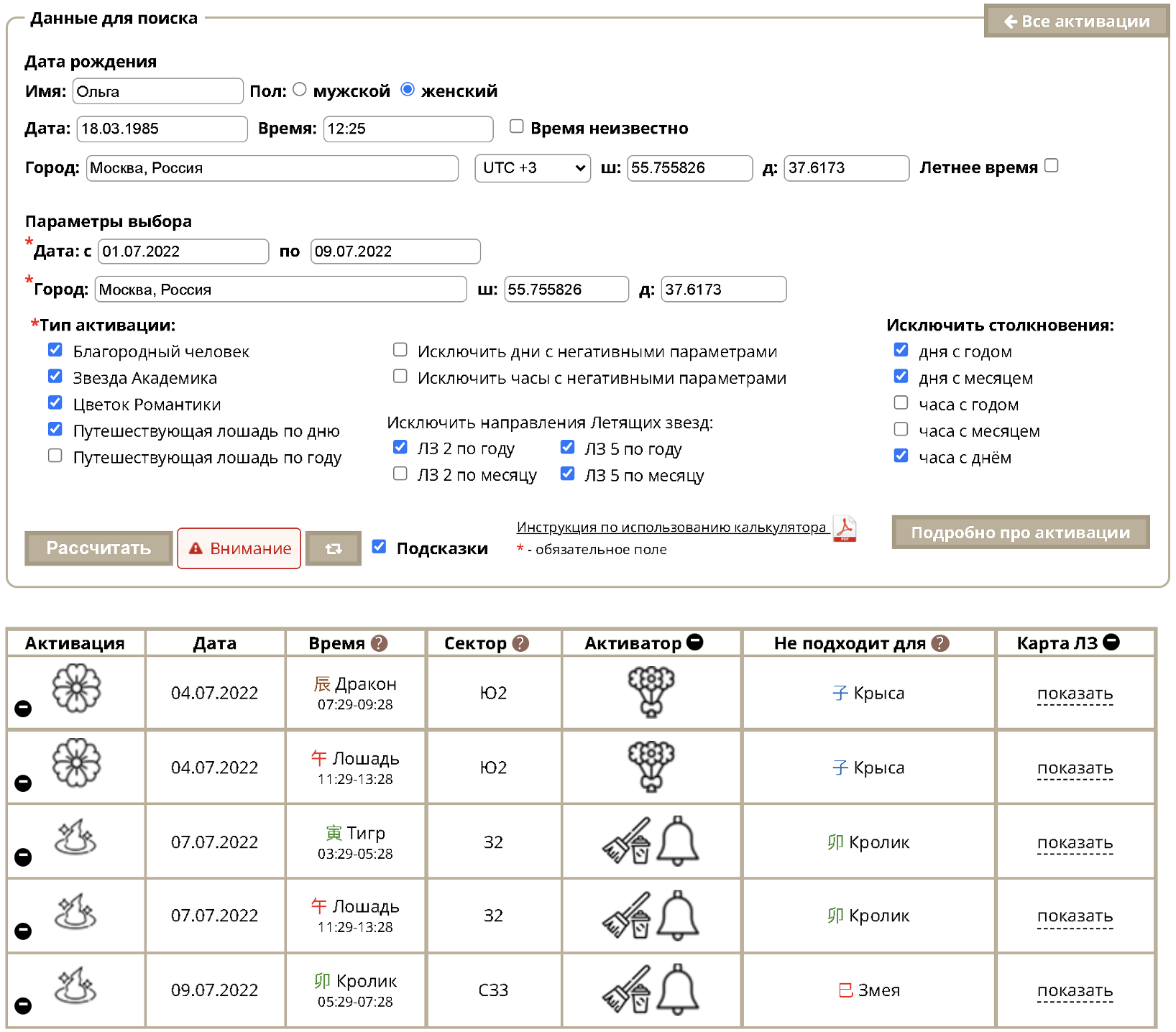Click star activation icon in 09.07.2022 row
1176x1032 pixels.
pos(75,985)
